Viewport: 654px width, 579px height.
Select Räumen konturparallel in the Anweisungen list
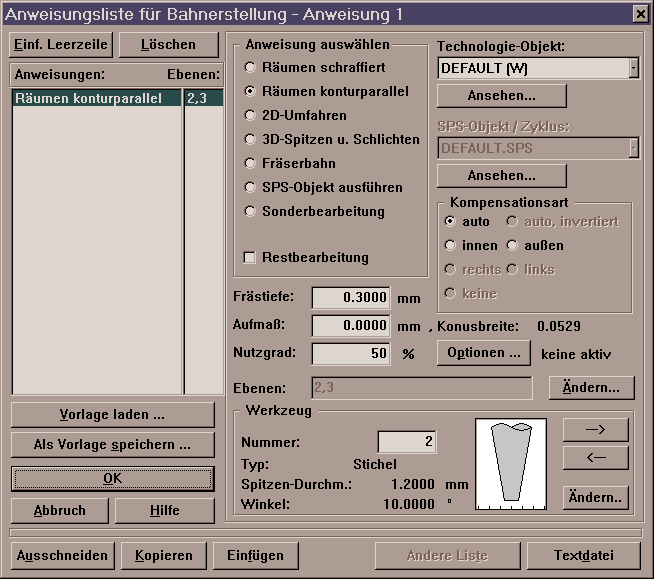[97, 99]
